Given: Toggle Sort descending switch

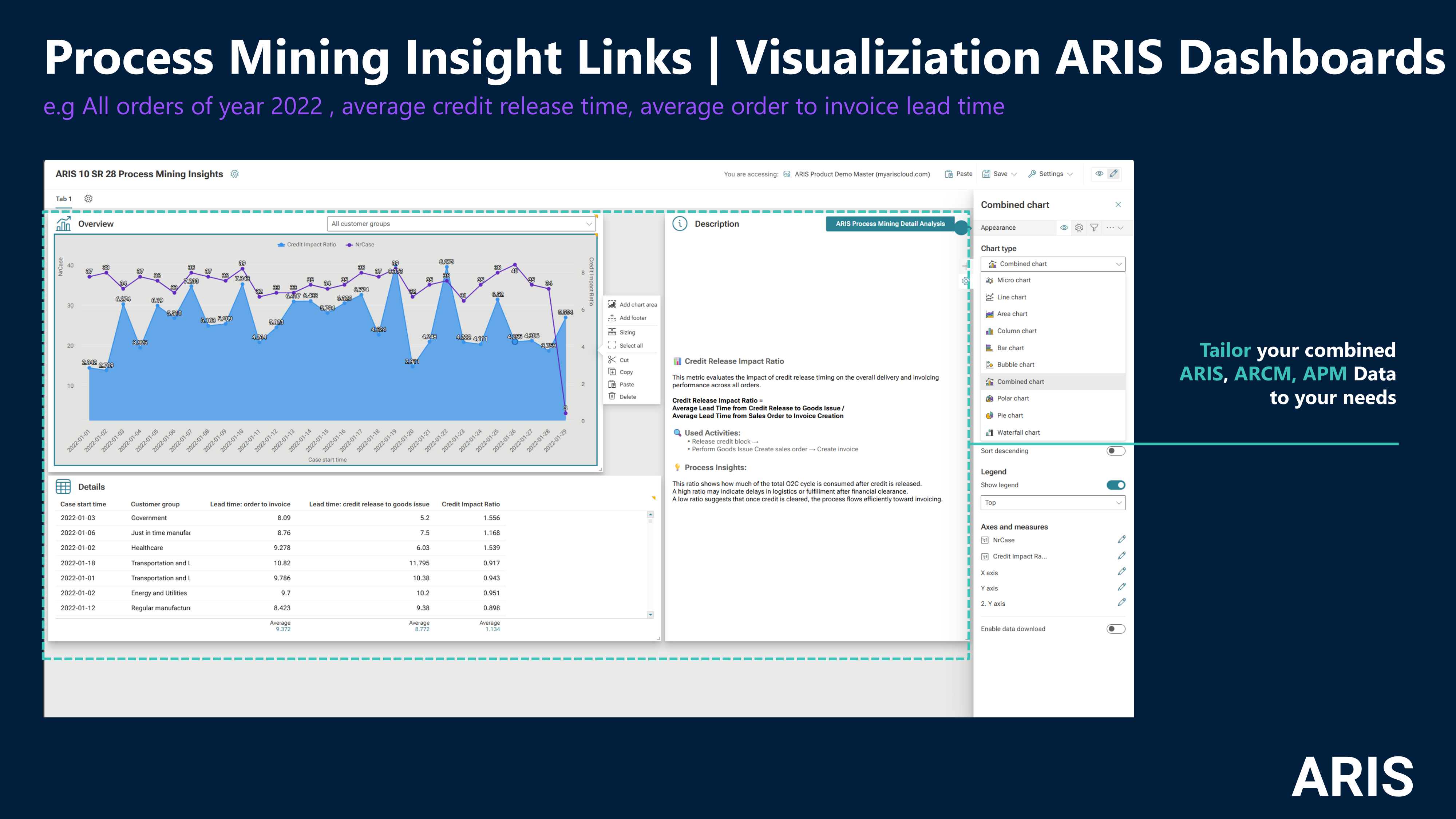Looking at the screenshot, I should point(1116,451).
